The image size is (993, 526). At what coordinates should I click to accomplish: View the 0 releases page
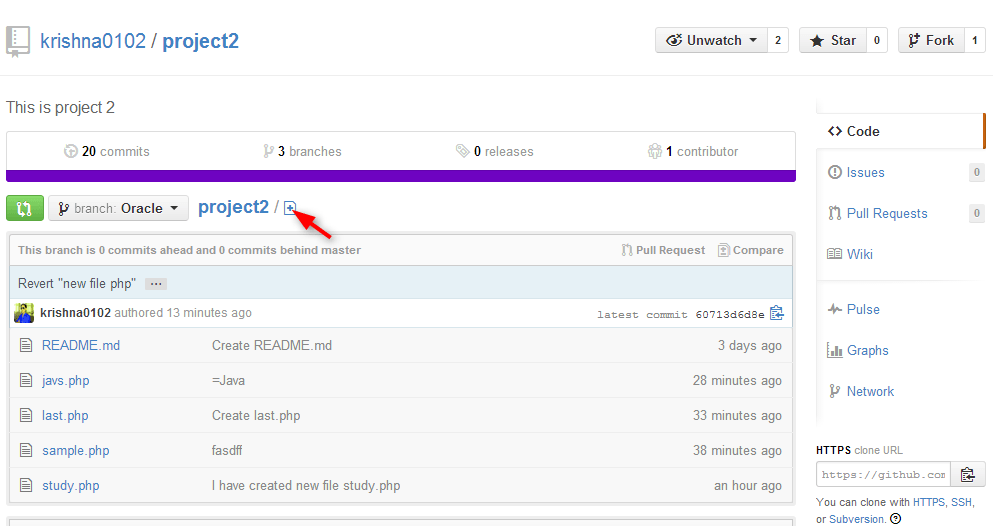tap(495, 151)
